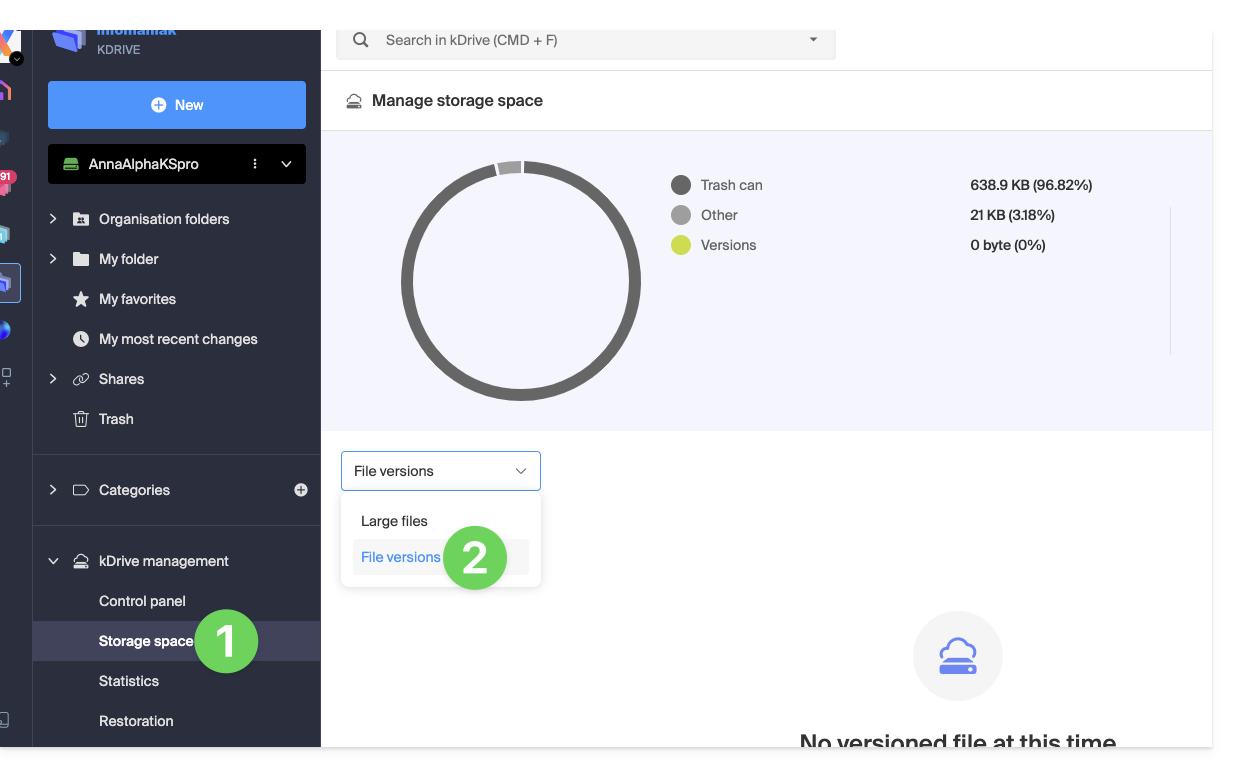This screenshot has width=1242, height=777.
Task: Click the Trash bin icon in sidebar
Action: [x=81, y=419]
